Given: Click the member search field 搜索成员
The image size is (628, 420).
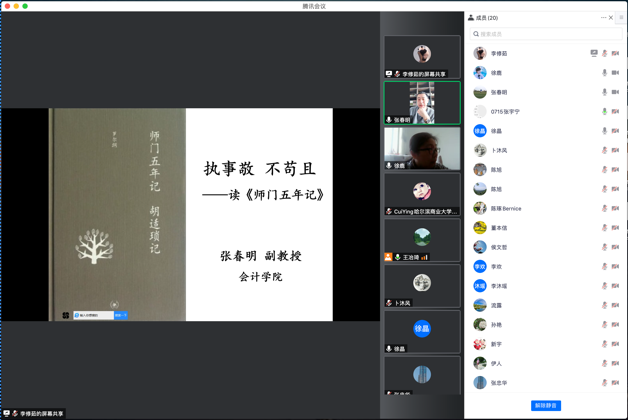Looking at the screenshot, I should coord(545,34).
